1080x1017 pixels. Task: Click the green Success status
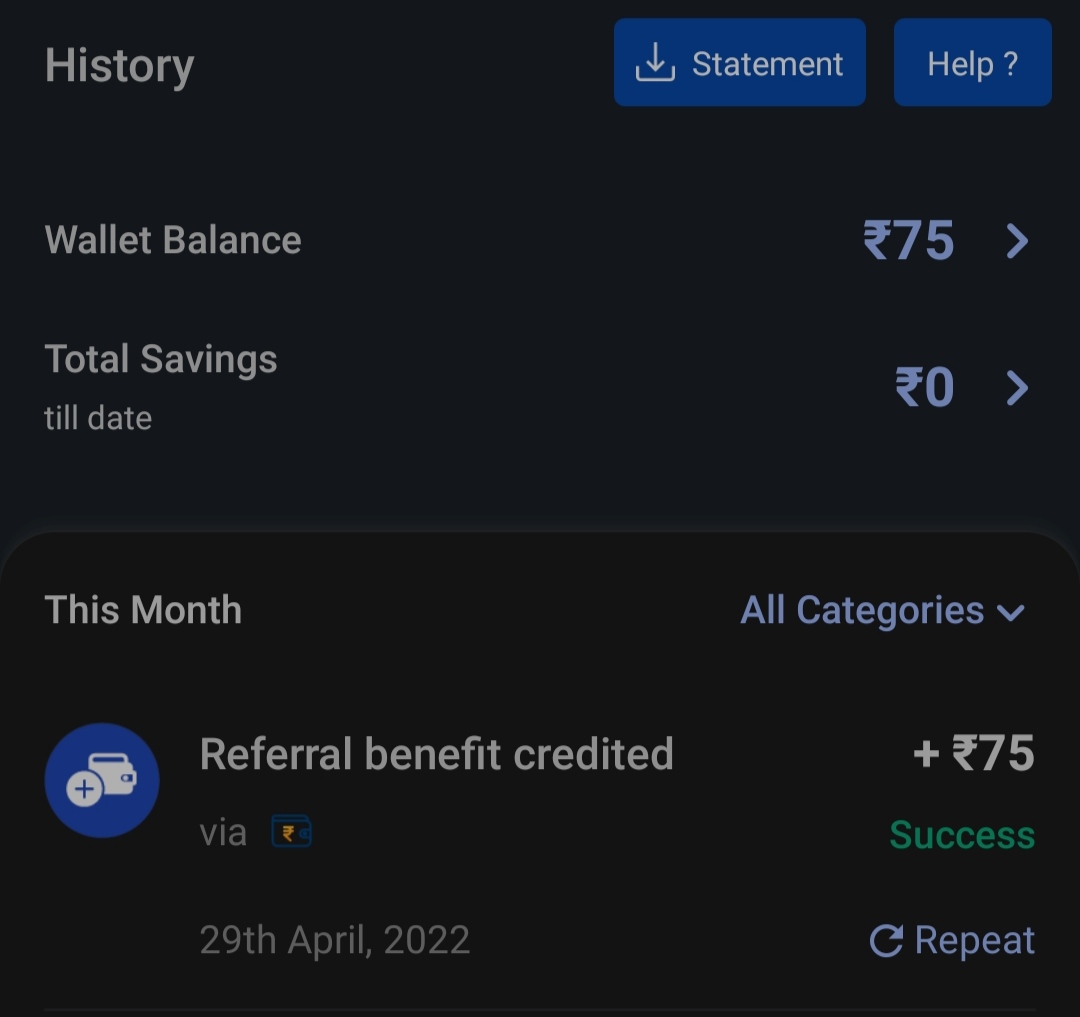962,835
